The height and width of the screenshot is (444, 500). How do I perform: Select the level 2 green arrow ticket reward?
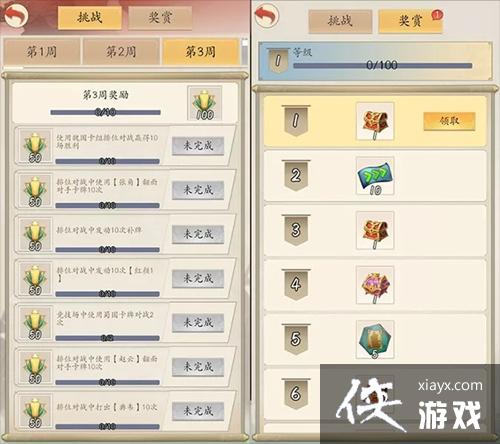375,176
